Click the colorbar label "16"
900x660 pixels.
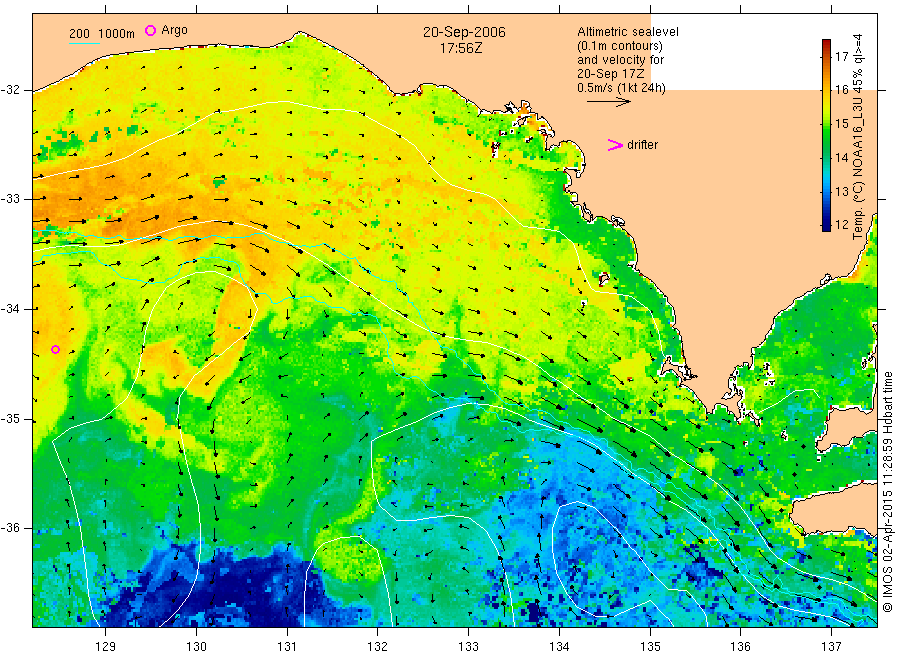[x=841, y=90]
